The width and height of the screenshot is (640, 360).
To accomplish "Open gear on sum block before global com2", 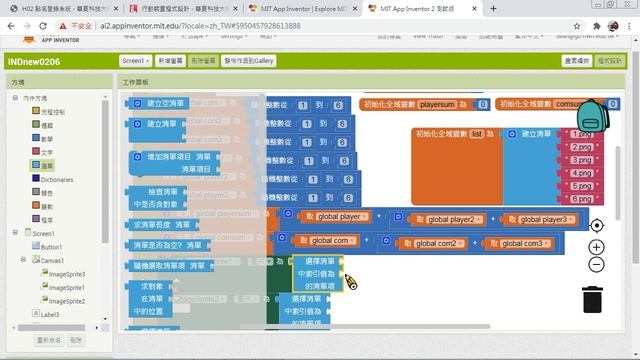I will (x=386, y=240).
